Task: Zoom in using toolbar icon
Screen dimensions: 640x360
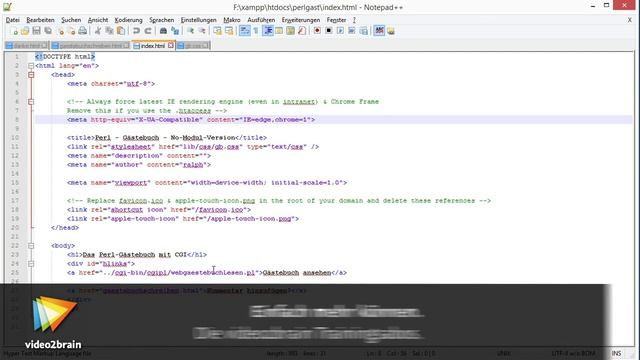Action: pyautogui.click(x=190, y=31)
